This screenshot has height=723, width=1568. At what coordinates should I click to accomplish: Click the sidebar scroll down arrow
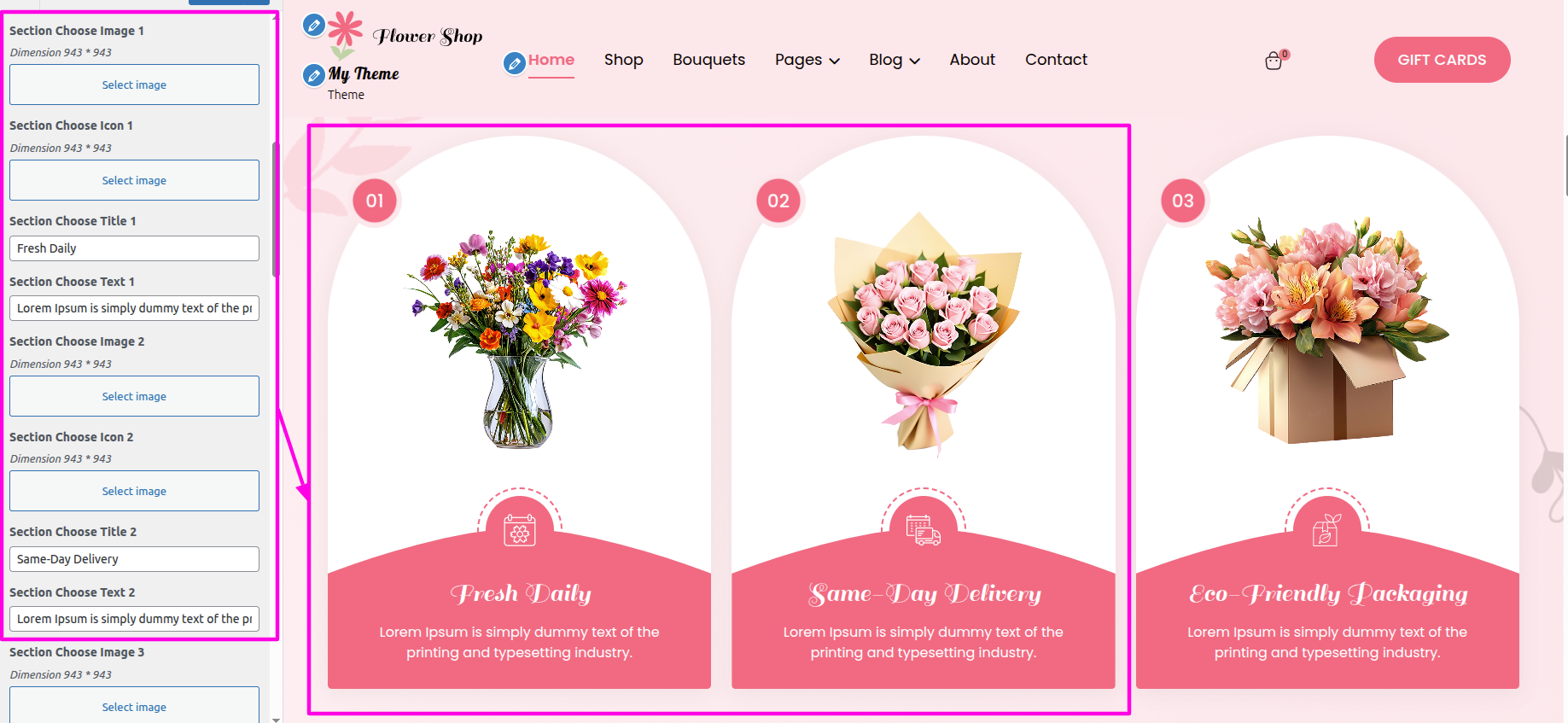point(276,720)
